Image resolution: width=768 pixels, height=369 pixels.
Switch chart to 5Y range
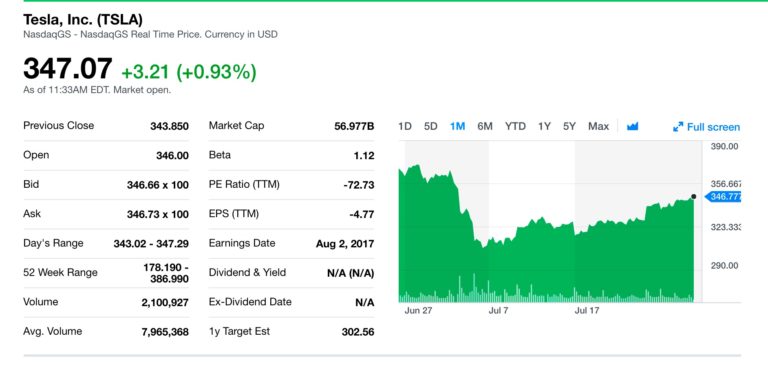(x=569, y=126)
